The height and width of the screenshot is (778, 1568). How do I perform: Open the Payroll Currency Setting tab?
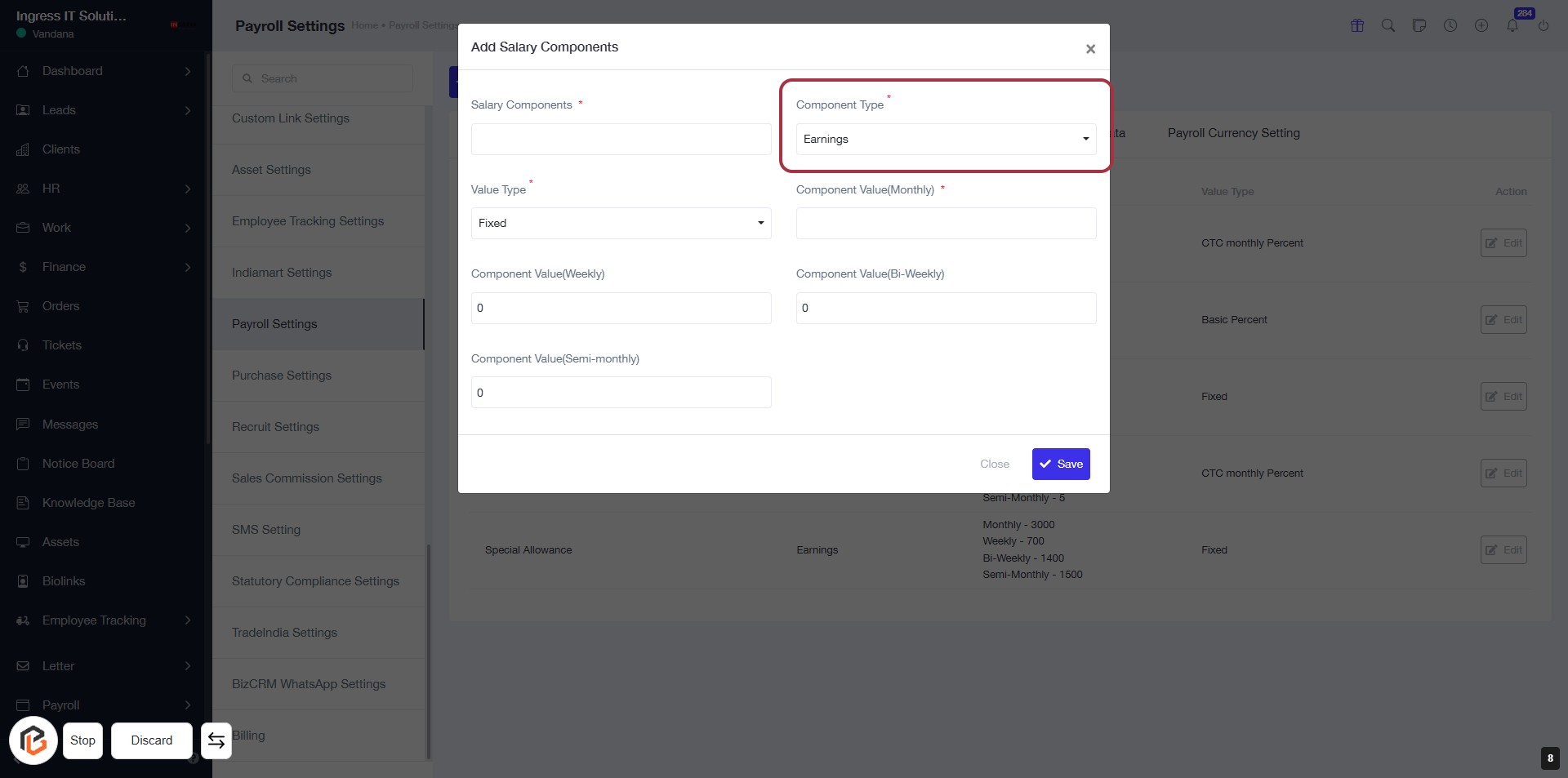[x=1233, y=133]
